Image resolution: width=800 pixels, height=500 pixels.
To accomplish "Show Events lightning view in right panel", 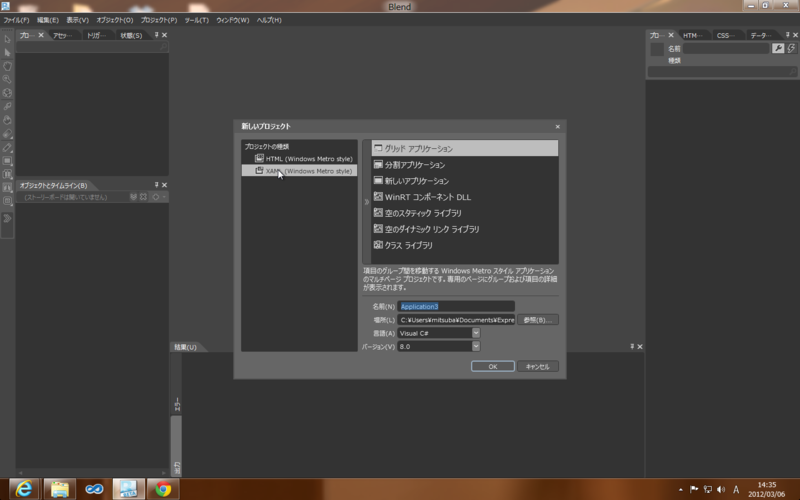I will 791,48.
